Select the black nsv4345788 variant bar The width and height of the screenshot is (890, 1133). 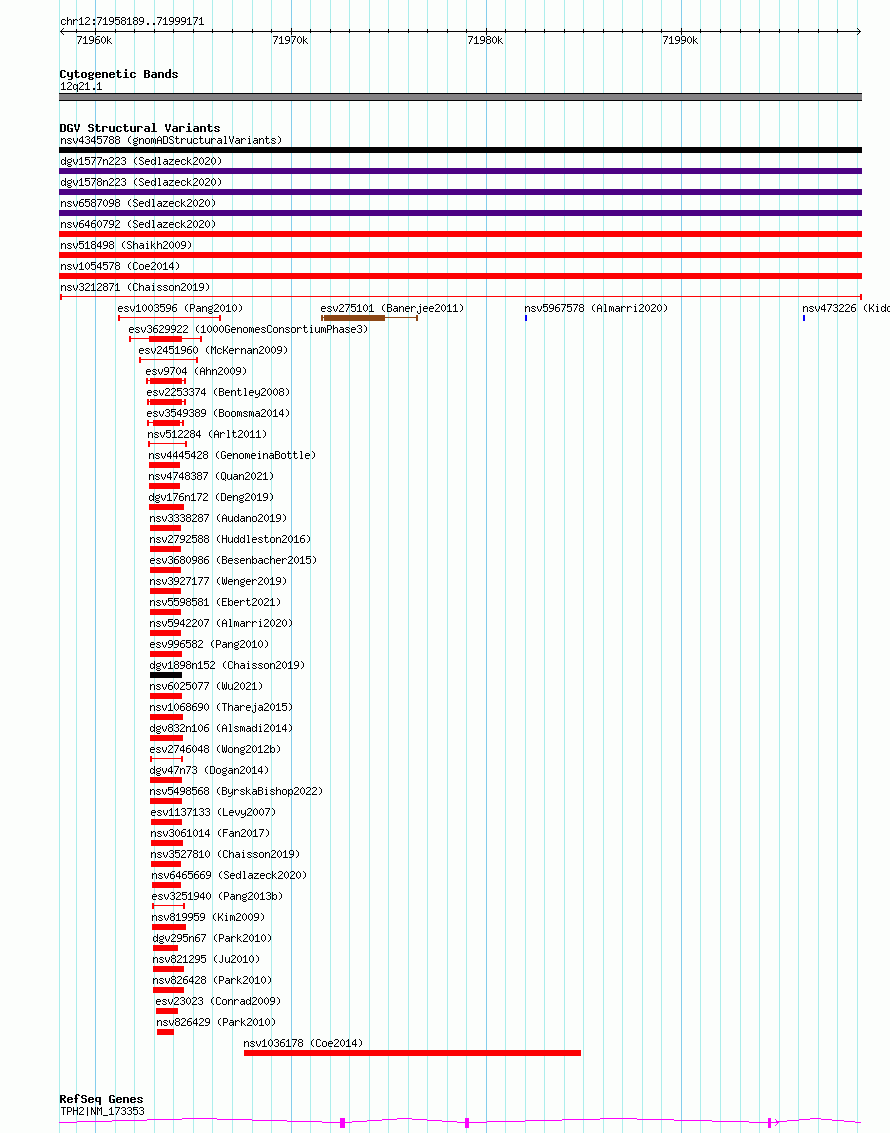tap(460, 150)
